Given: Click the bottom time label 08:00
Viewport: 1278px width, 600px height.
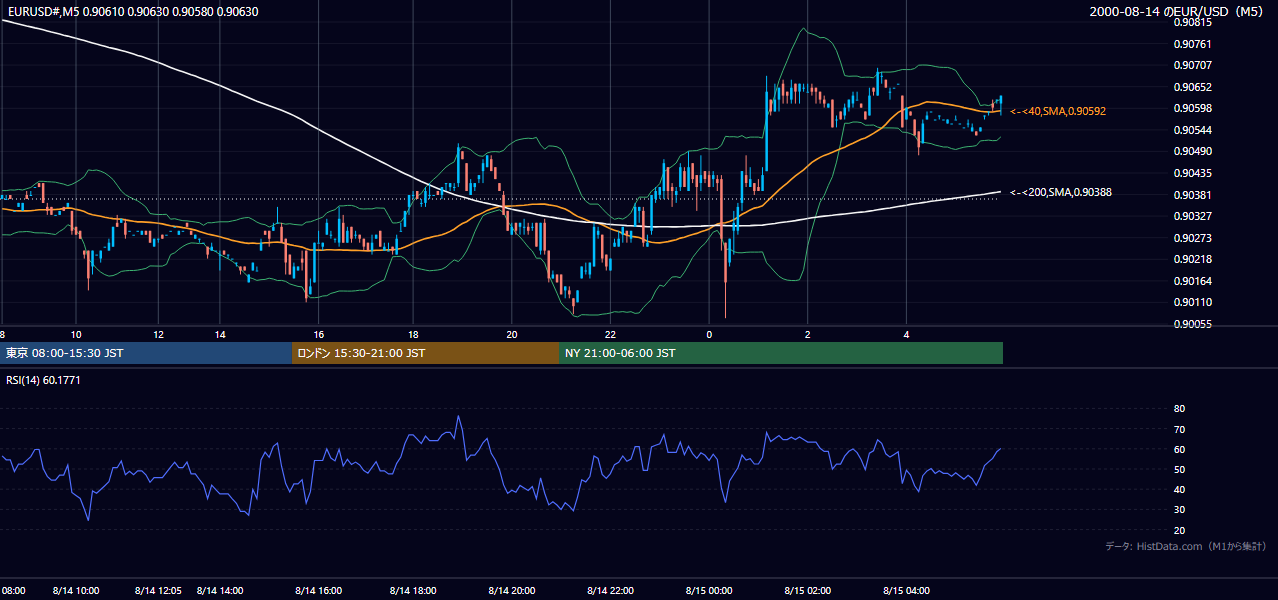Looking at the screenshot, I should [x=13, y=590].
